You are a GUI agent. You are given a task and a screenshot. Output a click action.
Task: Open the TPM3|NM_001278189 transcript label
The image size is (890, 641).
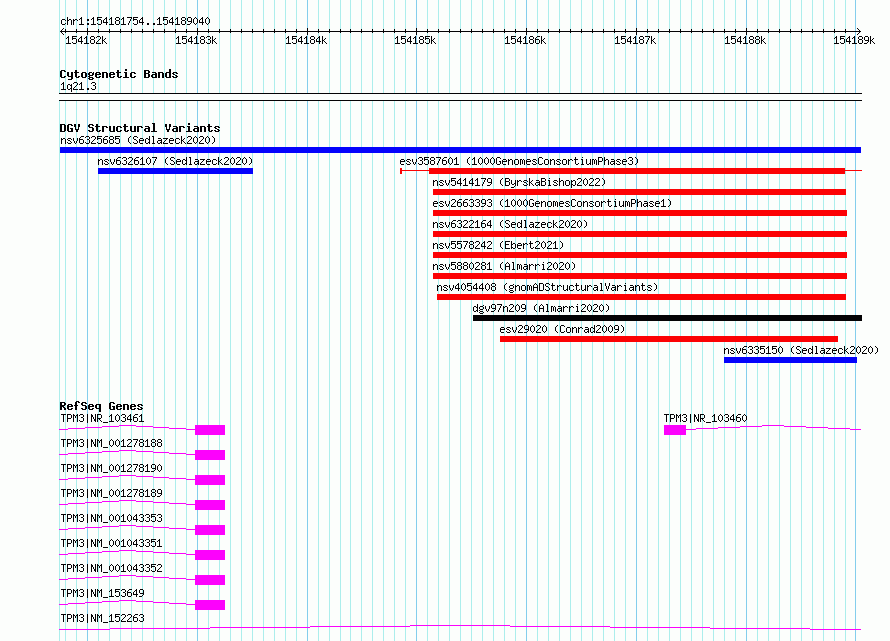[111, 493]
